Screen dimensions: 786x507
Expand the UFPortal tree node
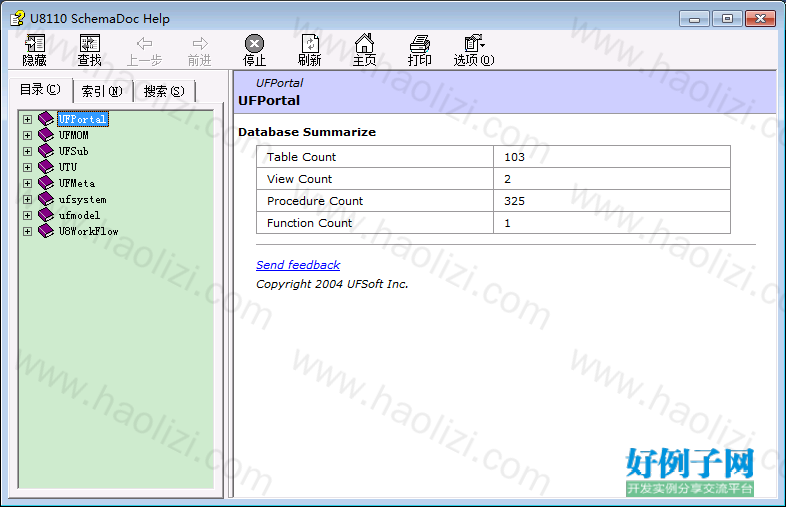click(28, 119)
